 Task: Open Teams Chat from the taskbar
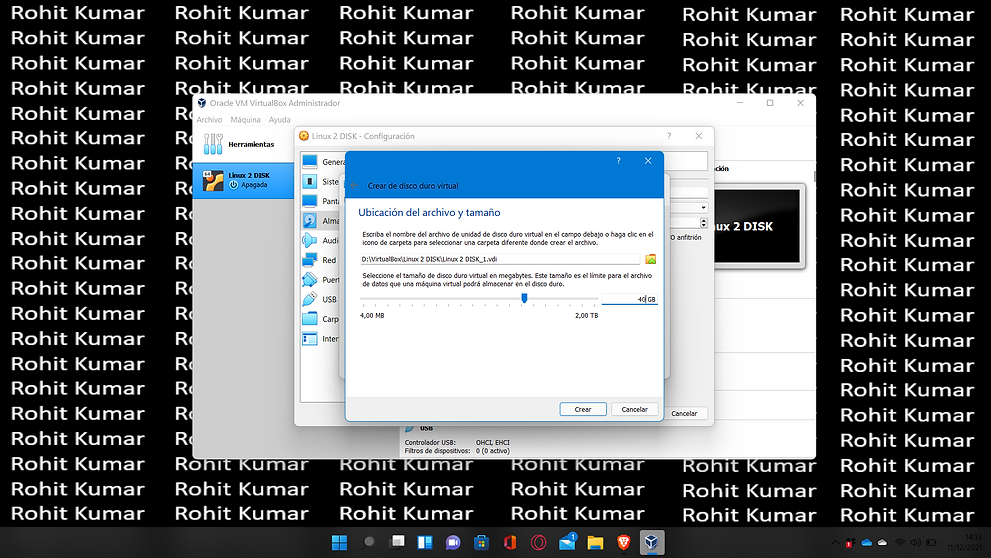pyautogui.click(x=453, y=542)
